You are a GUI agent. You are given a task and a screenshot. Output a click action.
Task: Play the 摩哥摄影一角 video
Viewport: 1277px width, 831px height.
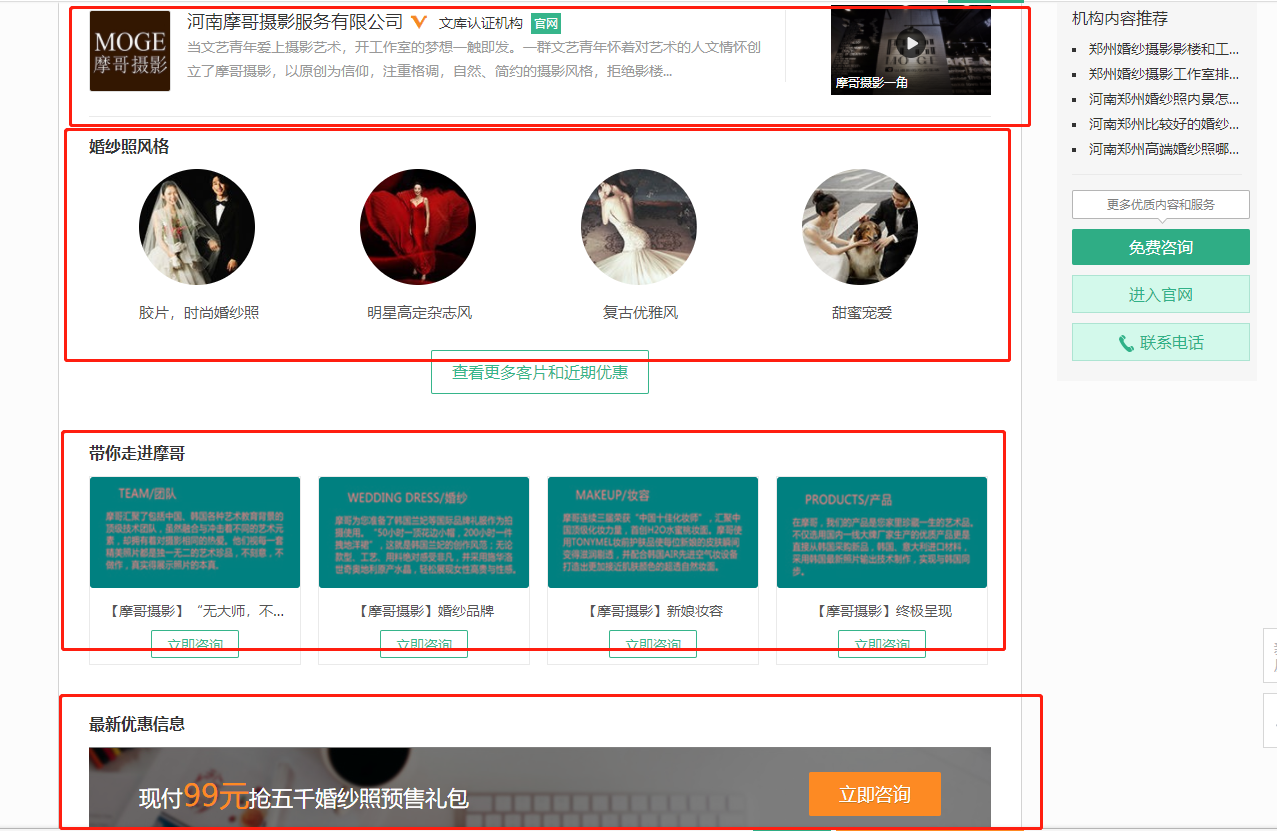click(x=910, y=43)
